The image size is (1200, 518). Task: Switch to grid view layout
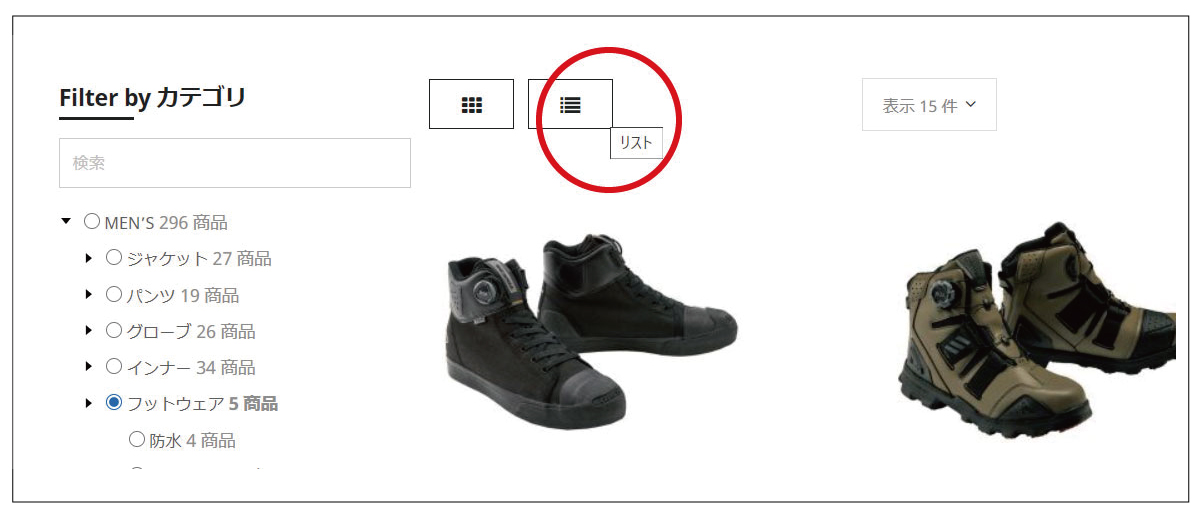(471, 104)
